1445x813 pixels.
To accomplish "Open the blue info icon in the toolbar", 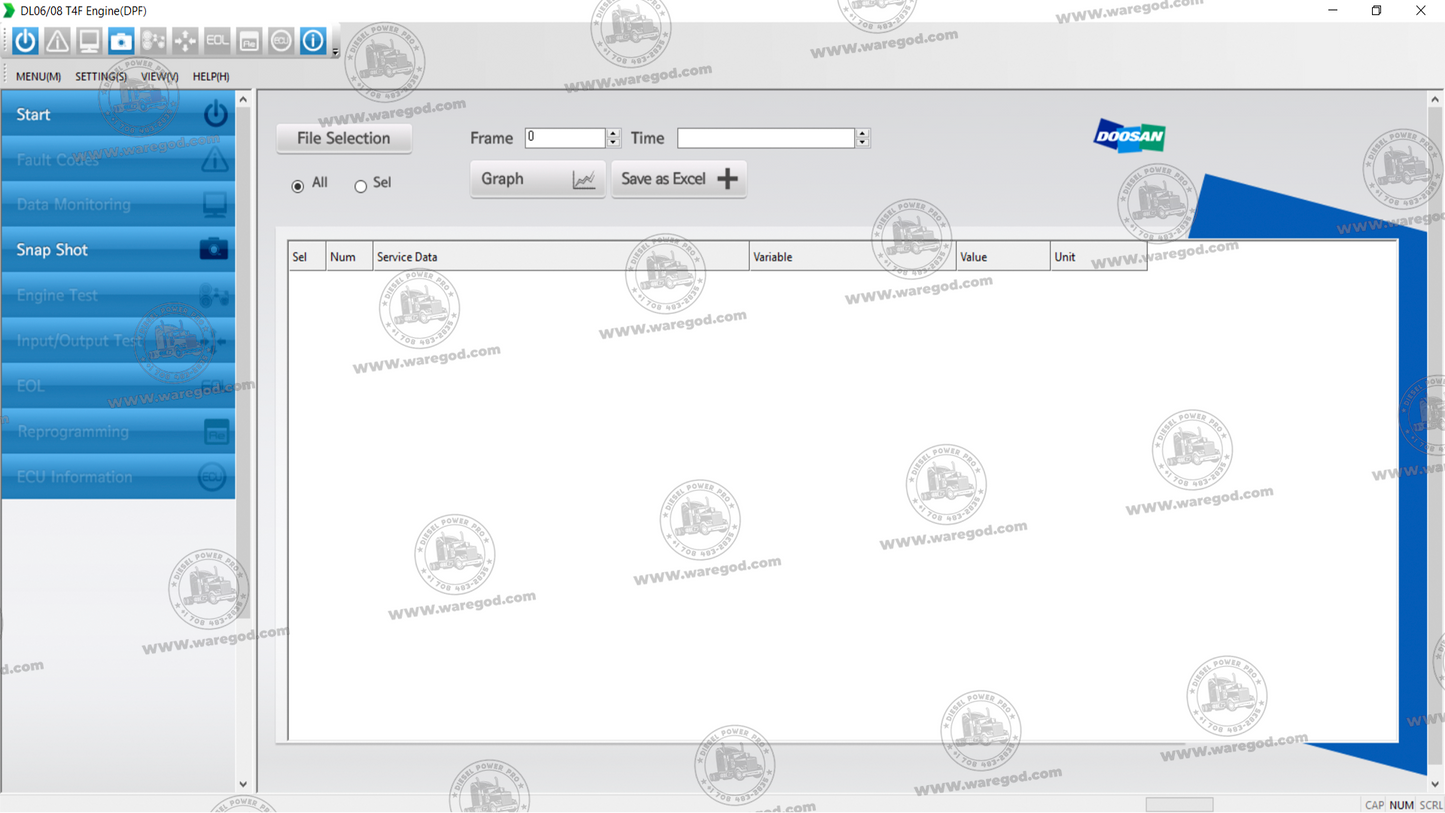I will point(313,41).
